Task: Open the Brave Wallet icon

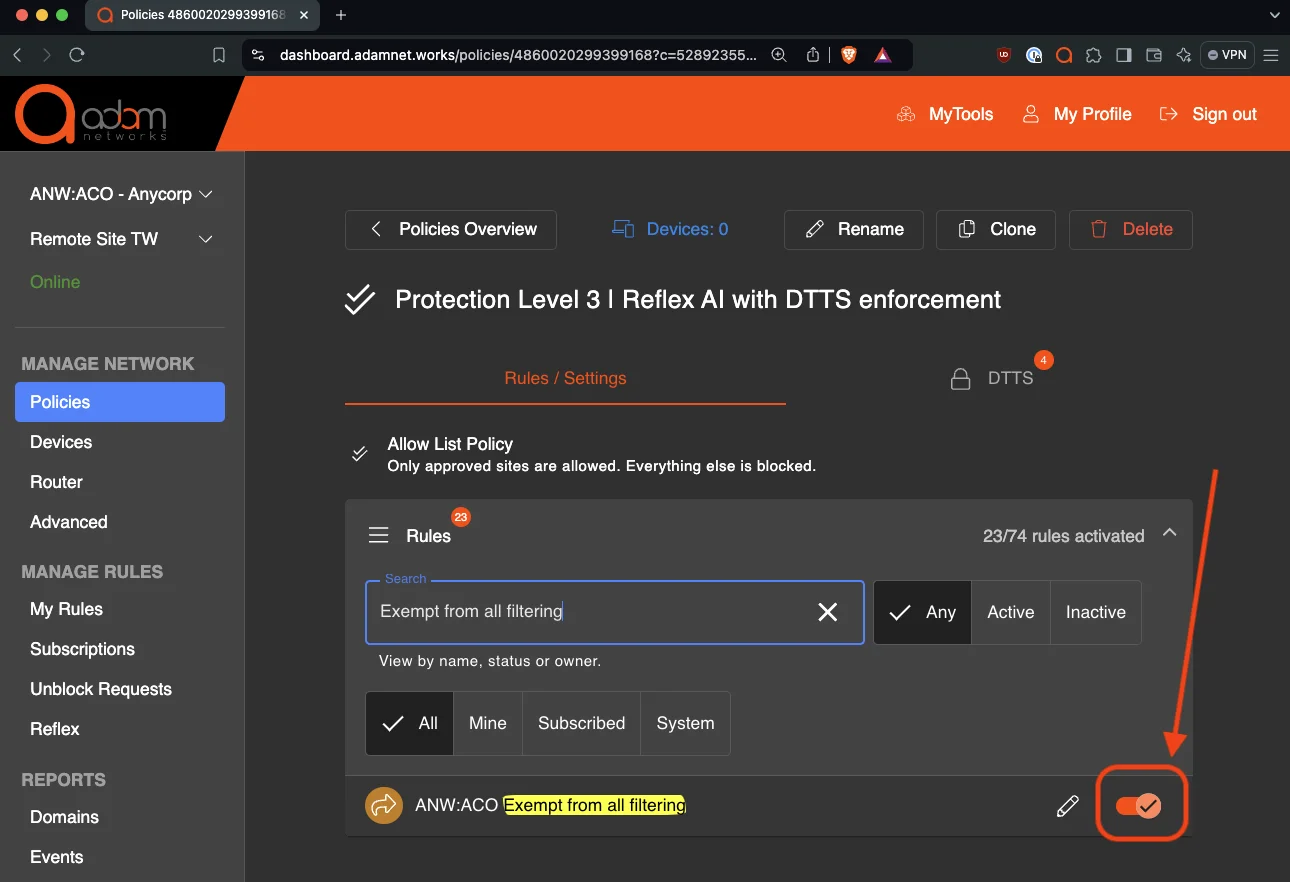Action: (x=1153, y=55)
